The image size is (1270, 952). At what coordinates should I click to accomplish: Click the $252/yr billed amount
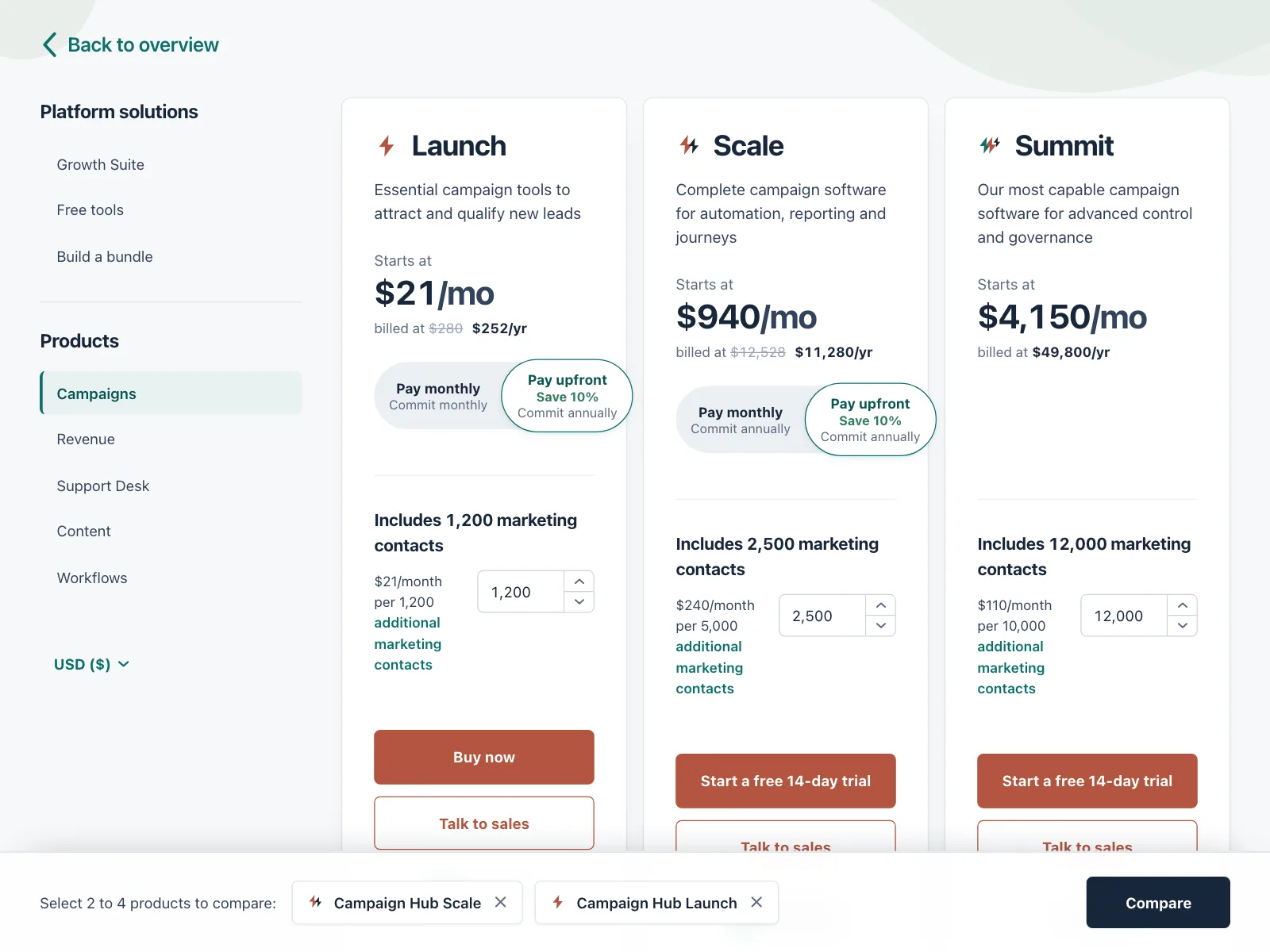pyautogui.click(x=499, y=328)
